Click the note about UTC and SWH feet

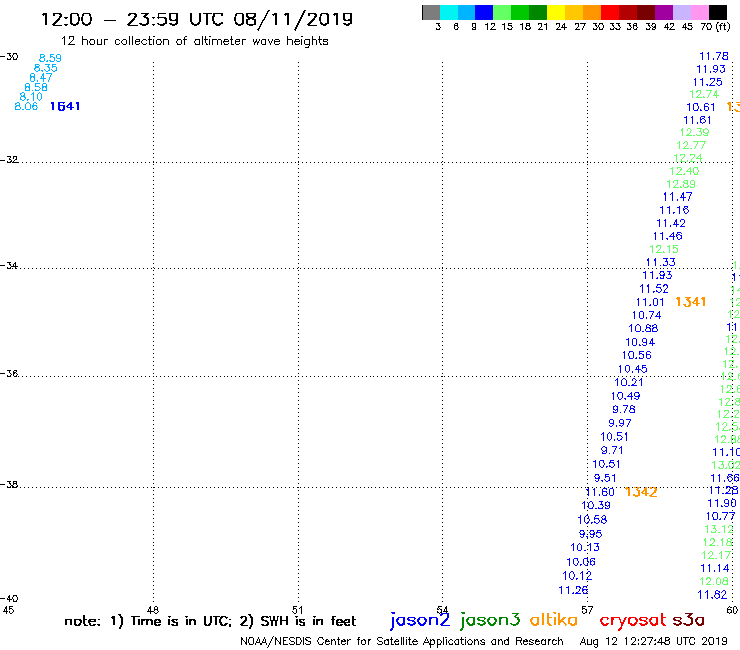pyautogui.click(x=210, y=621)
